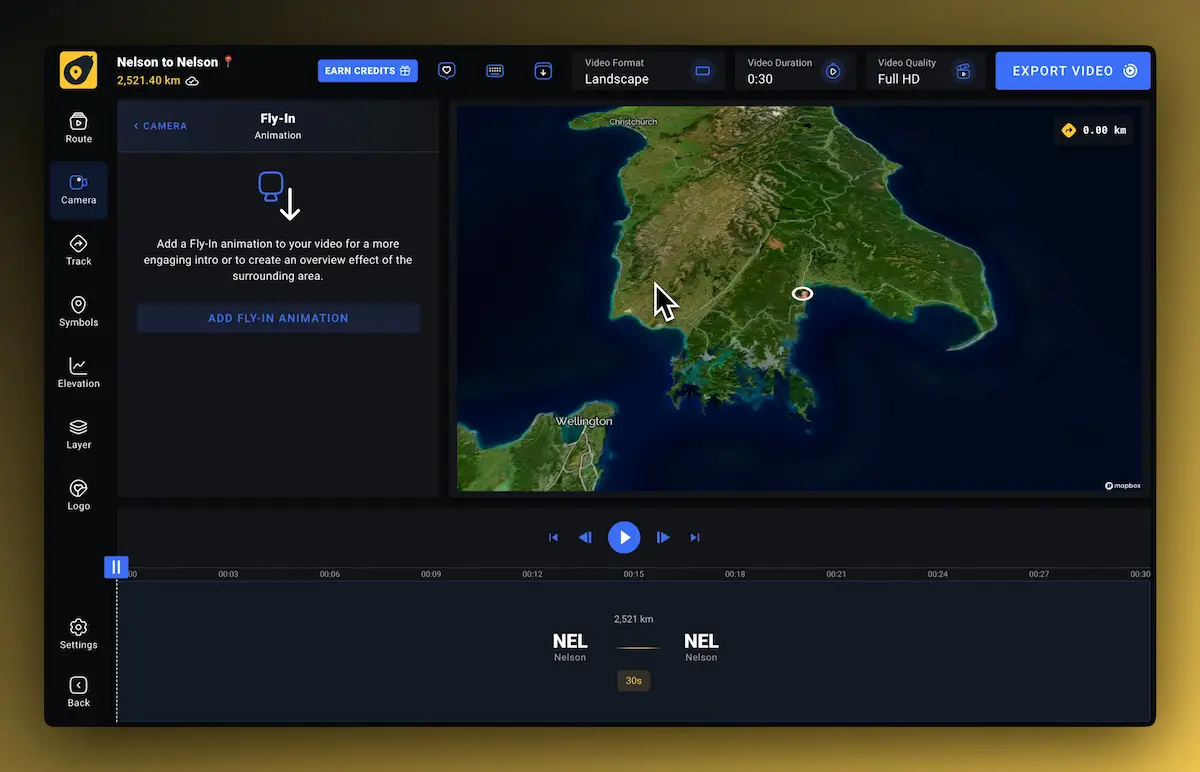Click the heart favorites icon in top bar
Screen dimensions: 1200x772
pos(447,71)
